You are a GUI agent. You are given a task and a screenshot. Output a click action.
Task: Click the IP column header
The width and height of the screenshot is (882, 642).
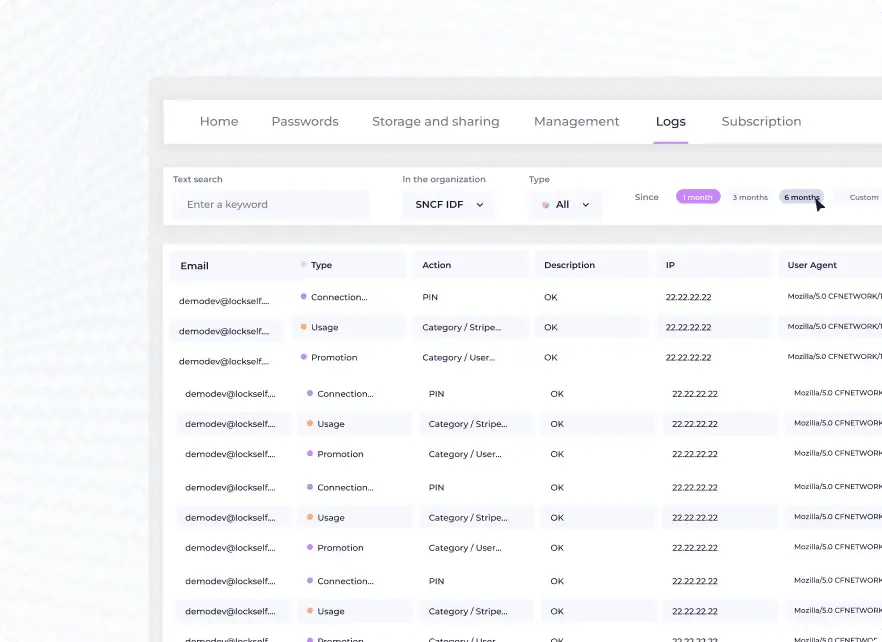pyautogui.click(x=671, y=265)
